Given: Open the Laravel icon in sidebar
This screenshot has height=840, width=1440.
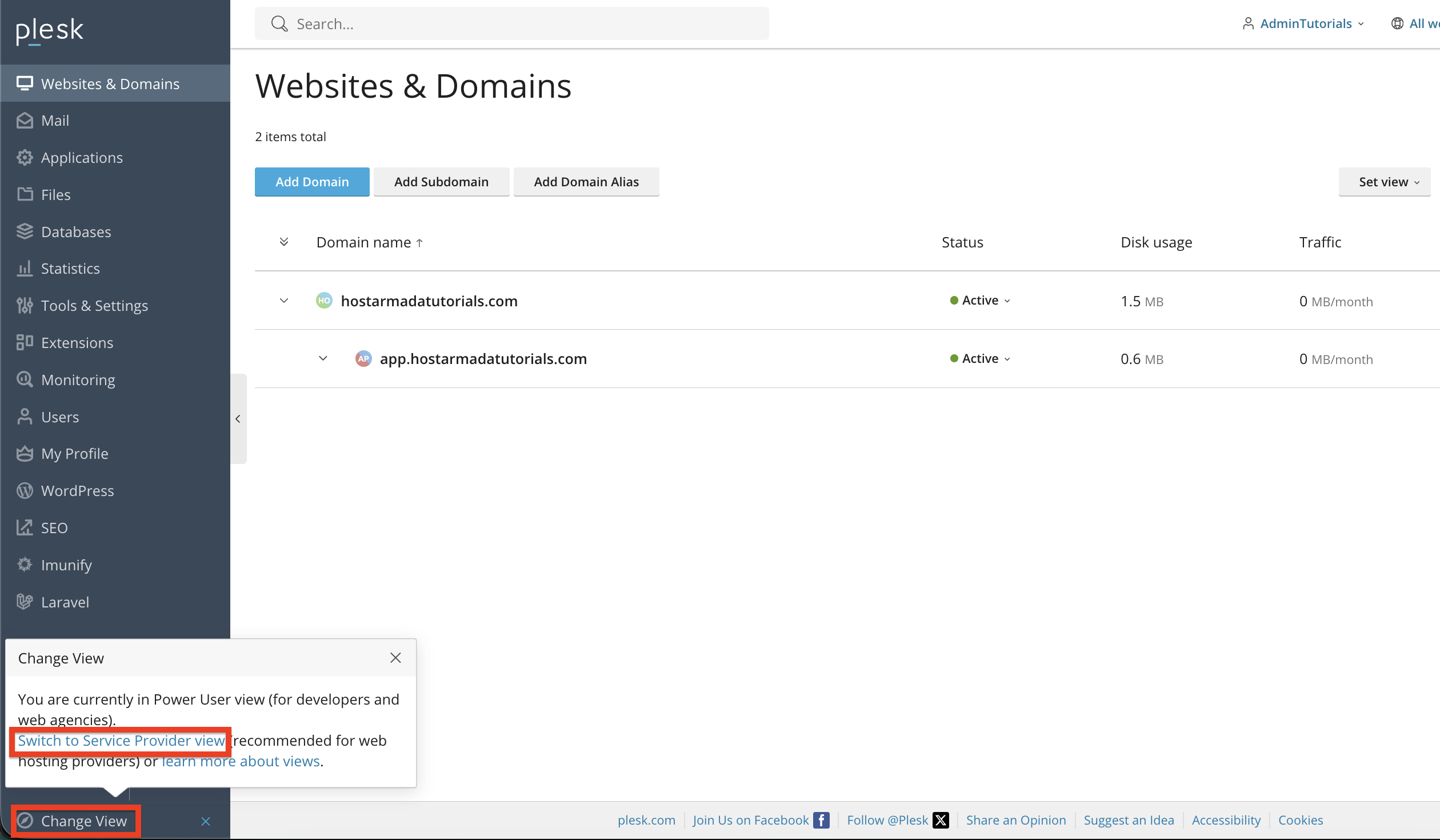Looking at the screenshot, I should pyautogui.click(x=25, y=602).
